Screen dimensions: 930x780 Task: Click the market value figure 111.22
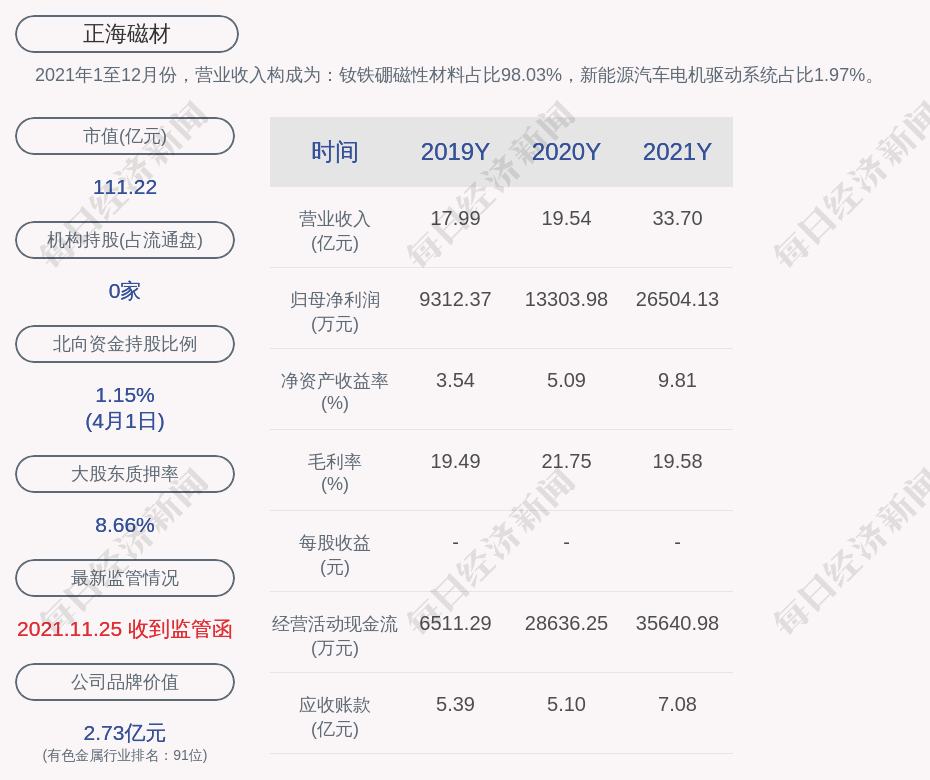click(x=125, y=187)
